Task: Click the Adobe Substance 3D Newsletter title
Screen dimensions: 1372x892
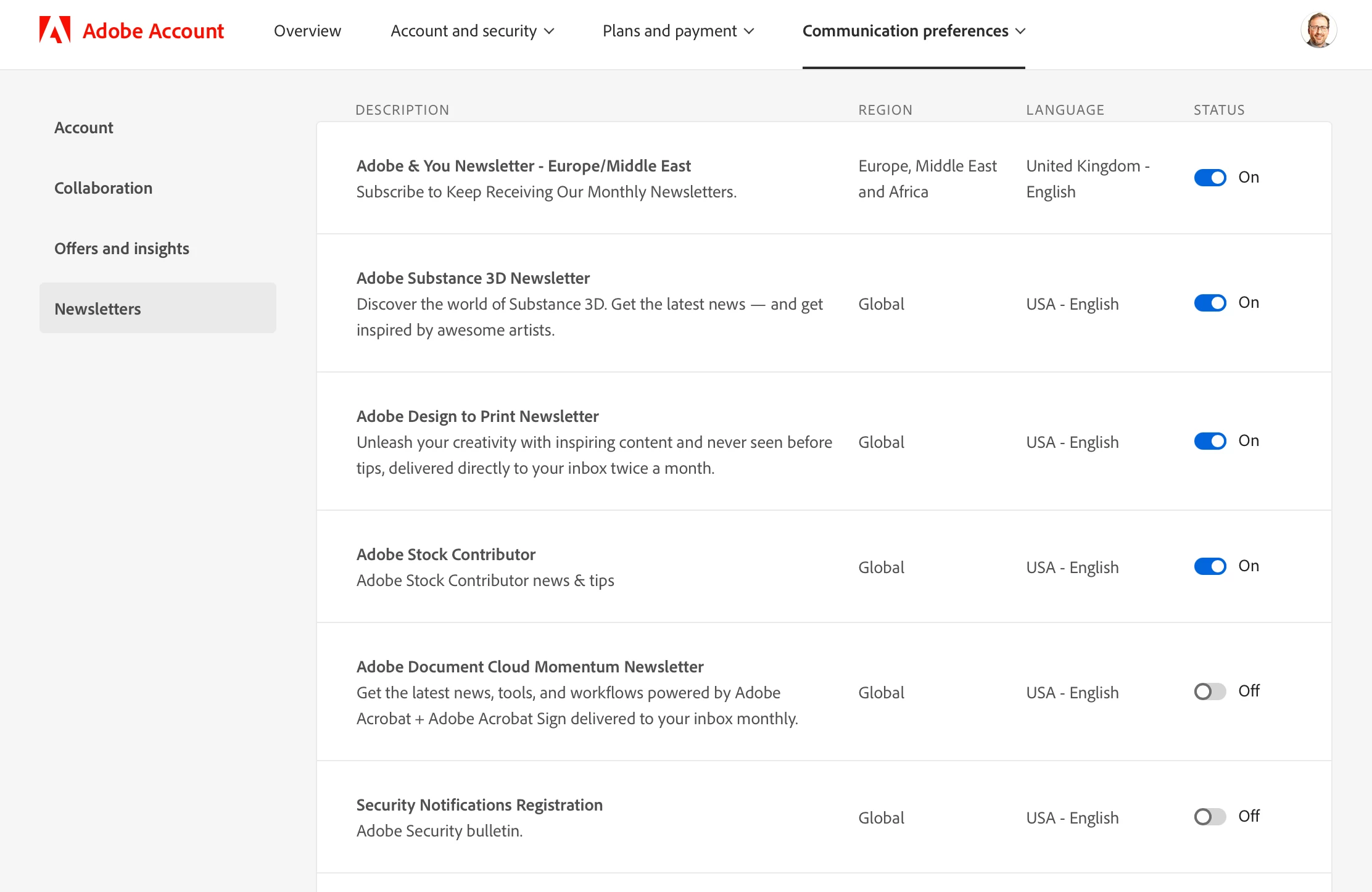Action: (473, 278)
